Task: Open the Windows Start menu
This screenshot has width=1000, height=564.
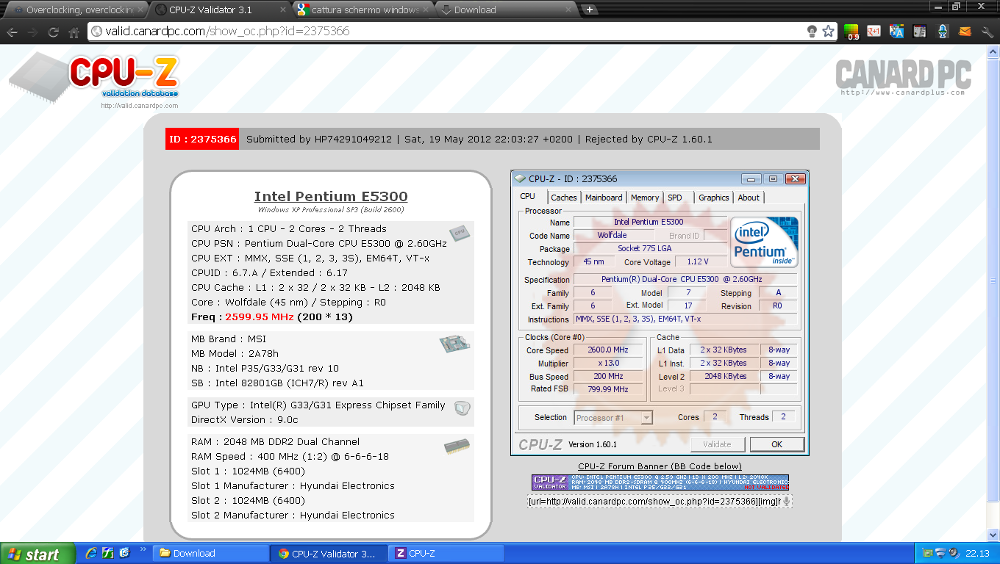Action: coord(38,554)
